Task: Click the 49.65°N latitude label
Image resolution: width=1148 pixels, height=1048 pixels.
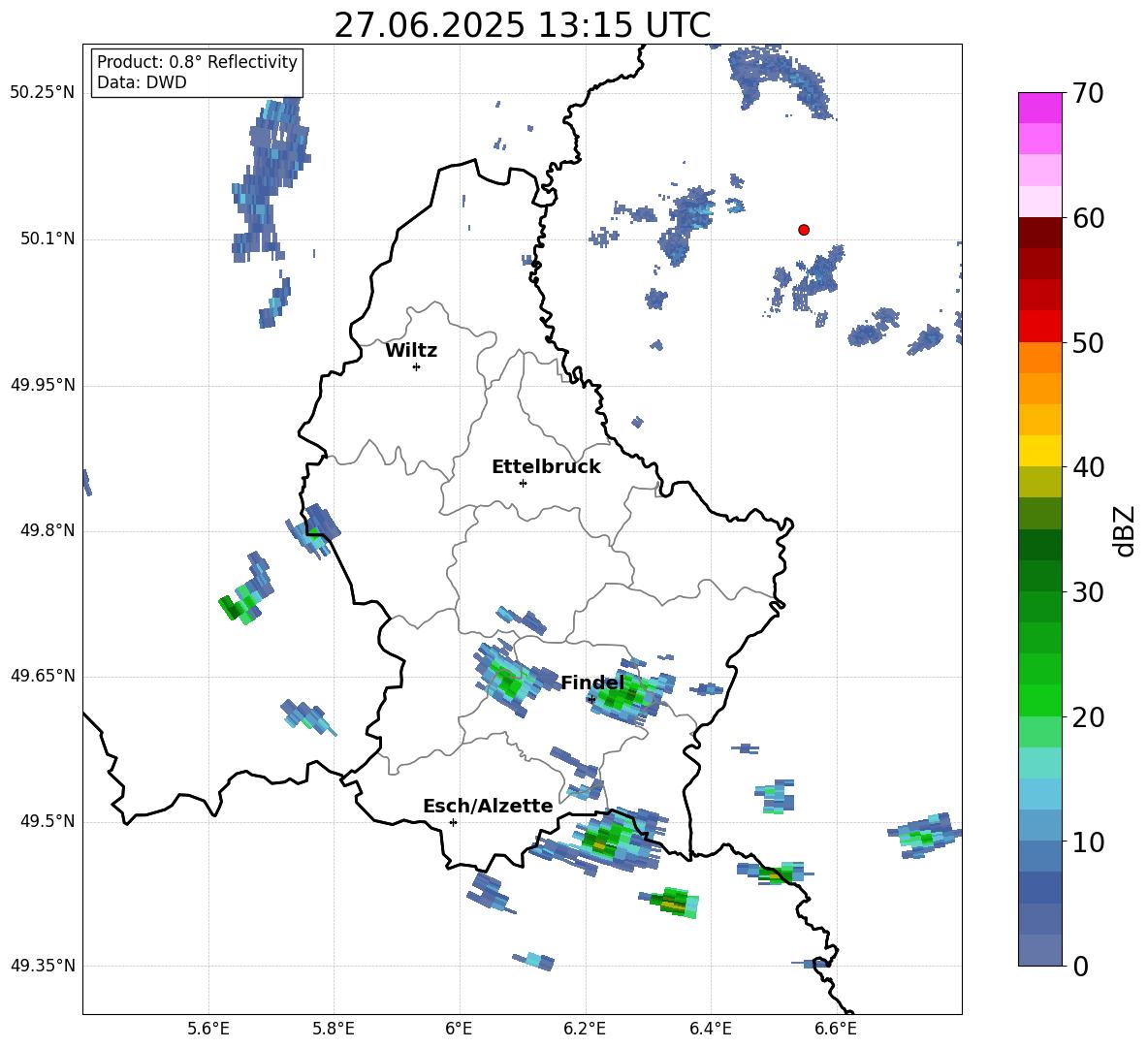Action: pyautogui.click(x=43, y=675)
